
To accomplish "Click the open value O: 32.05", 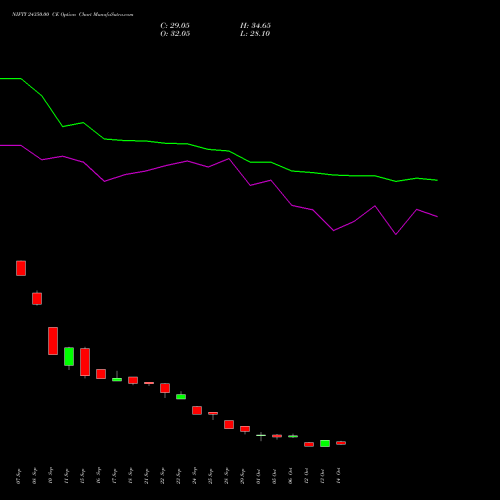I will [x=175, y=34].
